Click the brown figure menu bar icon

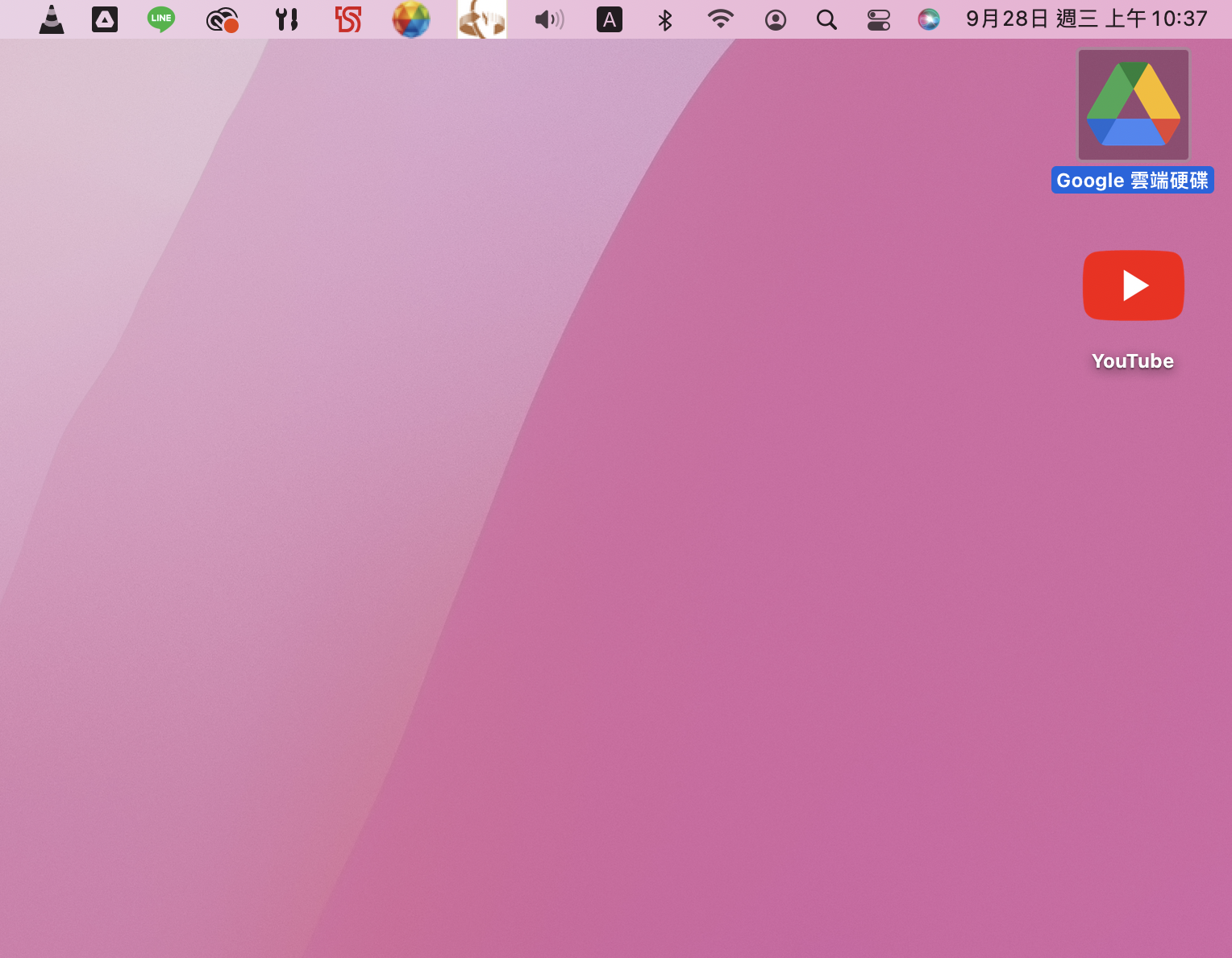(x=482, y=19)
